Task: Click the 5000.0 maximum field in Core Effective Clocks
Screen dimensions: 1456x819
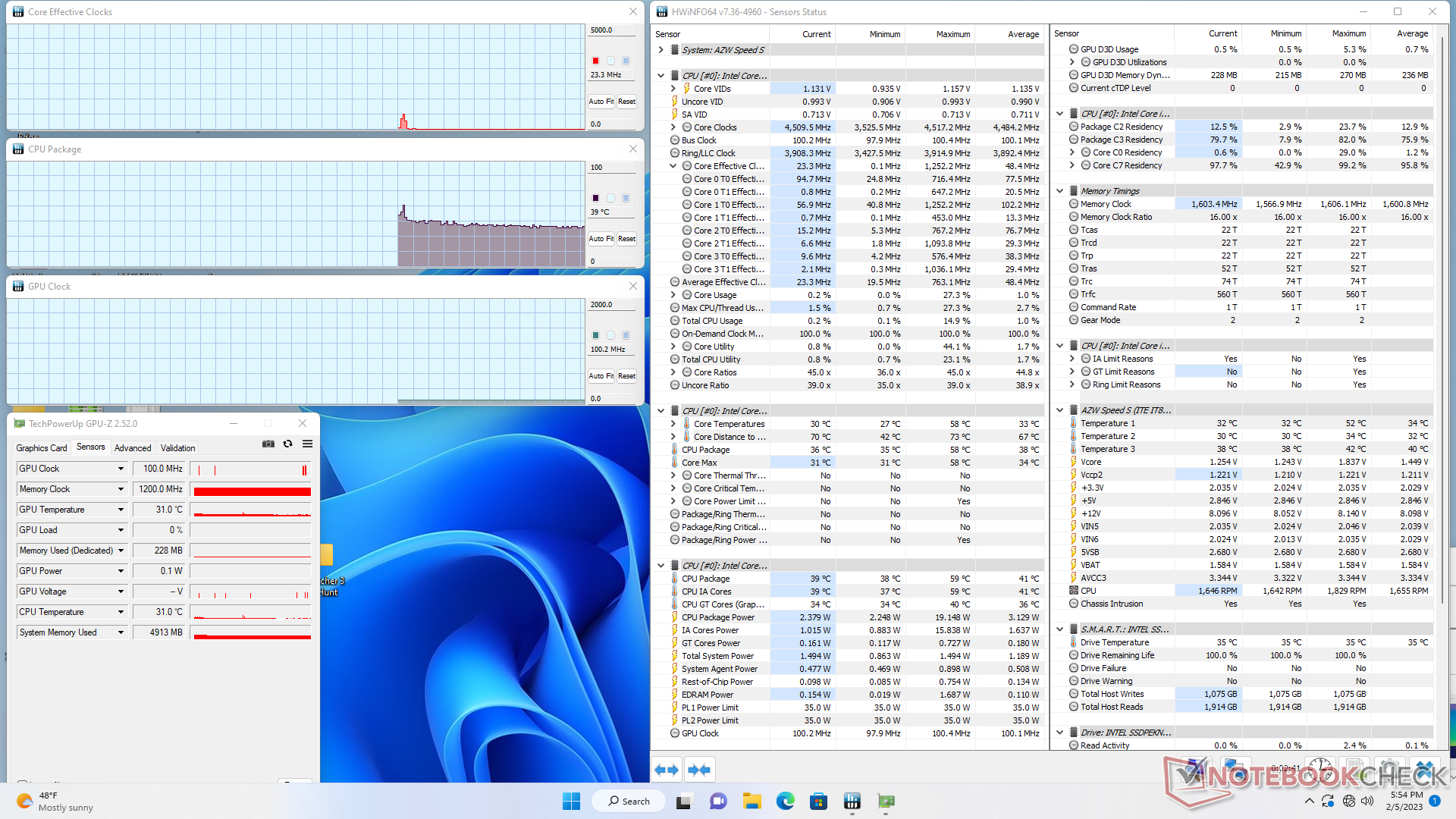Action: pos(612,30)
